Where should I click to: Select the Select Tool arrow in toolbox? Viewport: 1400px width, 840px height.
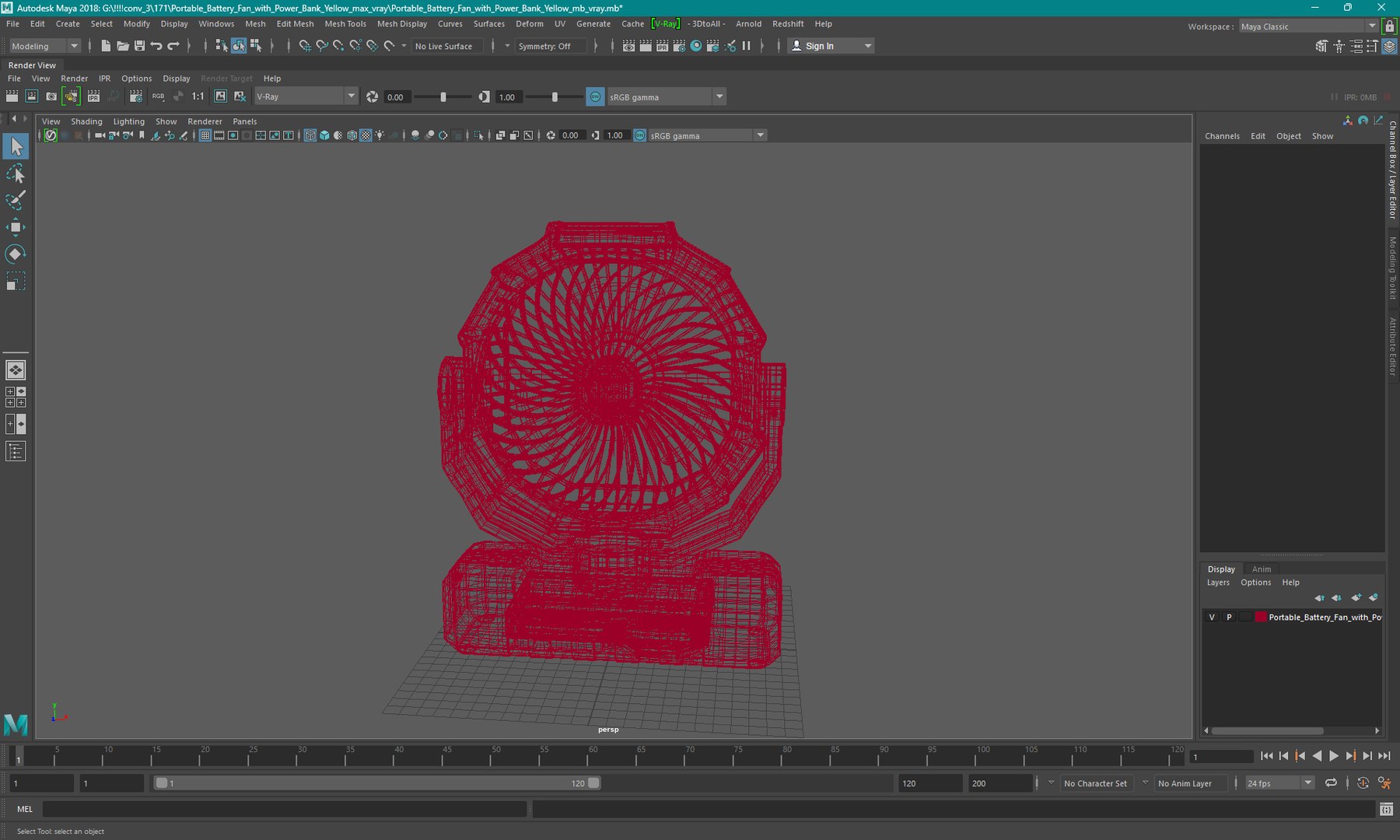click(16, 146)
